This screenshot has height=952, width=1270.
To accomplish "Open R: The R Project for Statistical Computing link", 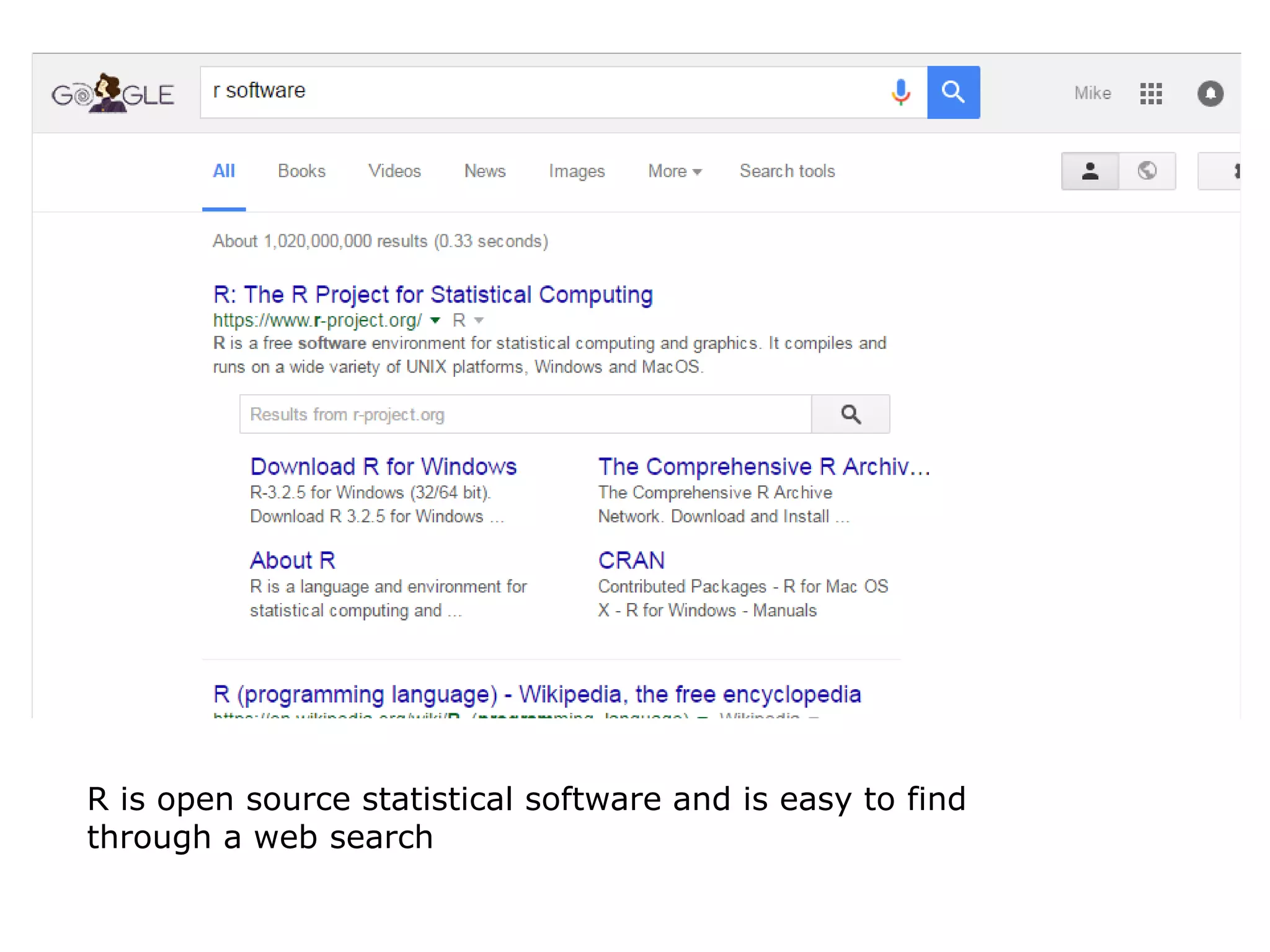I will [x=433, y=294].
